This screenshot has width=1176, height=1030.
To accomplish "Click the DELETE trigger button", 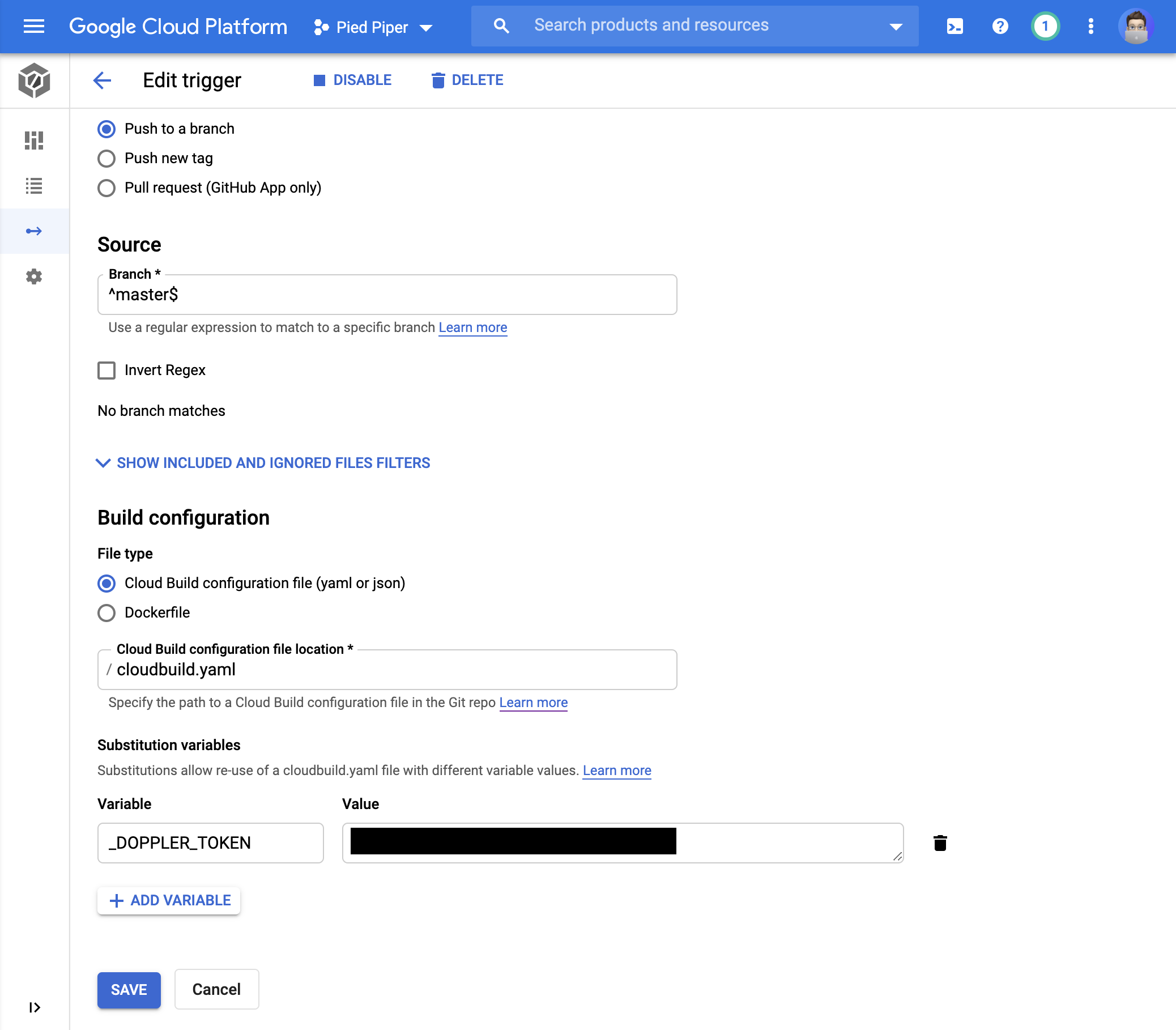I will 467,80.
